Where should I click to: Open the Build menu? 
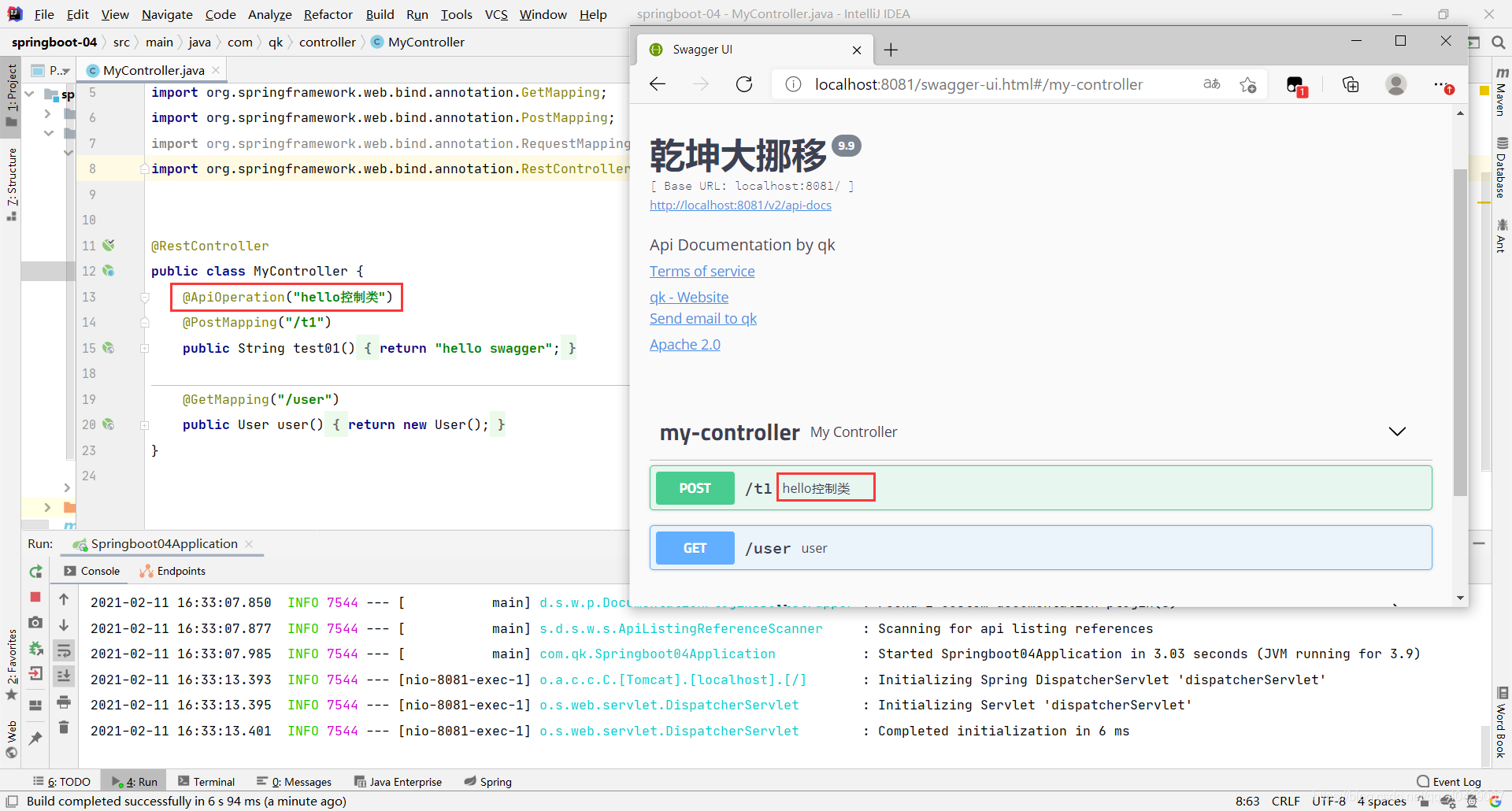pyautogui.click(x=380, y=14)
